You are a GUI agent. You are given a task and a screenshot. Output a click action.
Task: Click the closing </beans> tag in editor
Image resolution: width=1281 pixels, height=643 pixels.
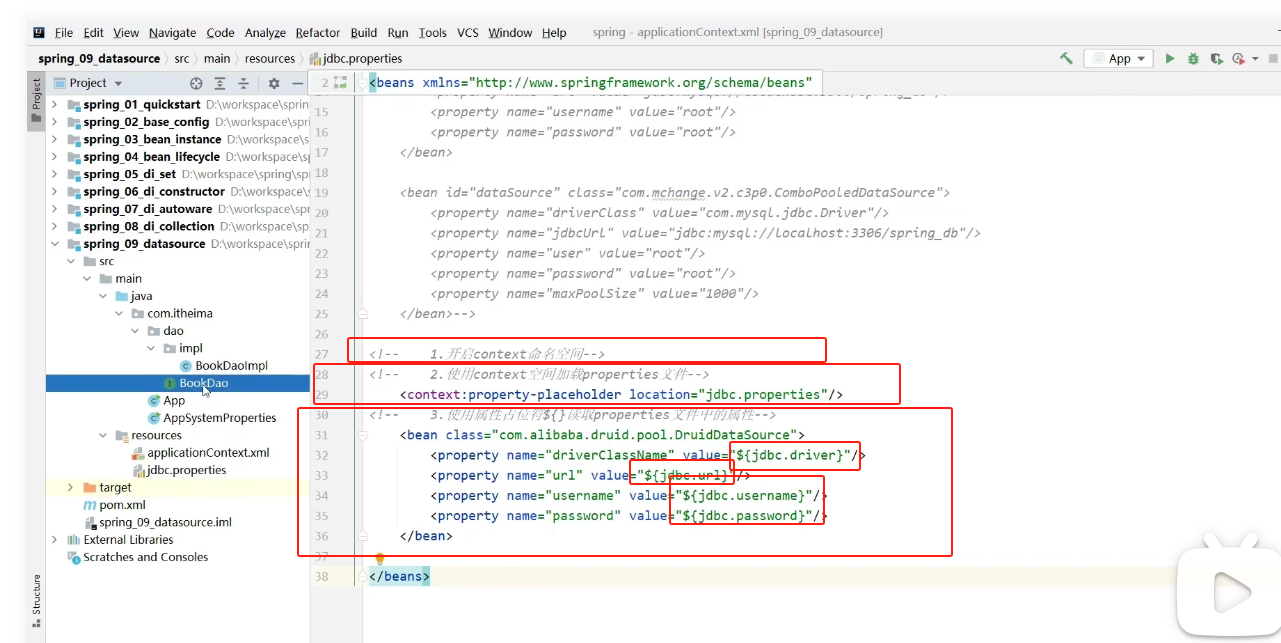[399, 577]
